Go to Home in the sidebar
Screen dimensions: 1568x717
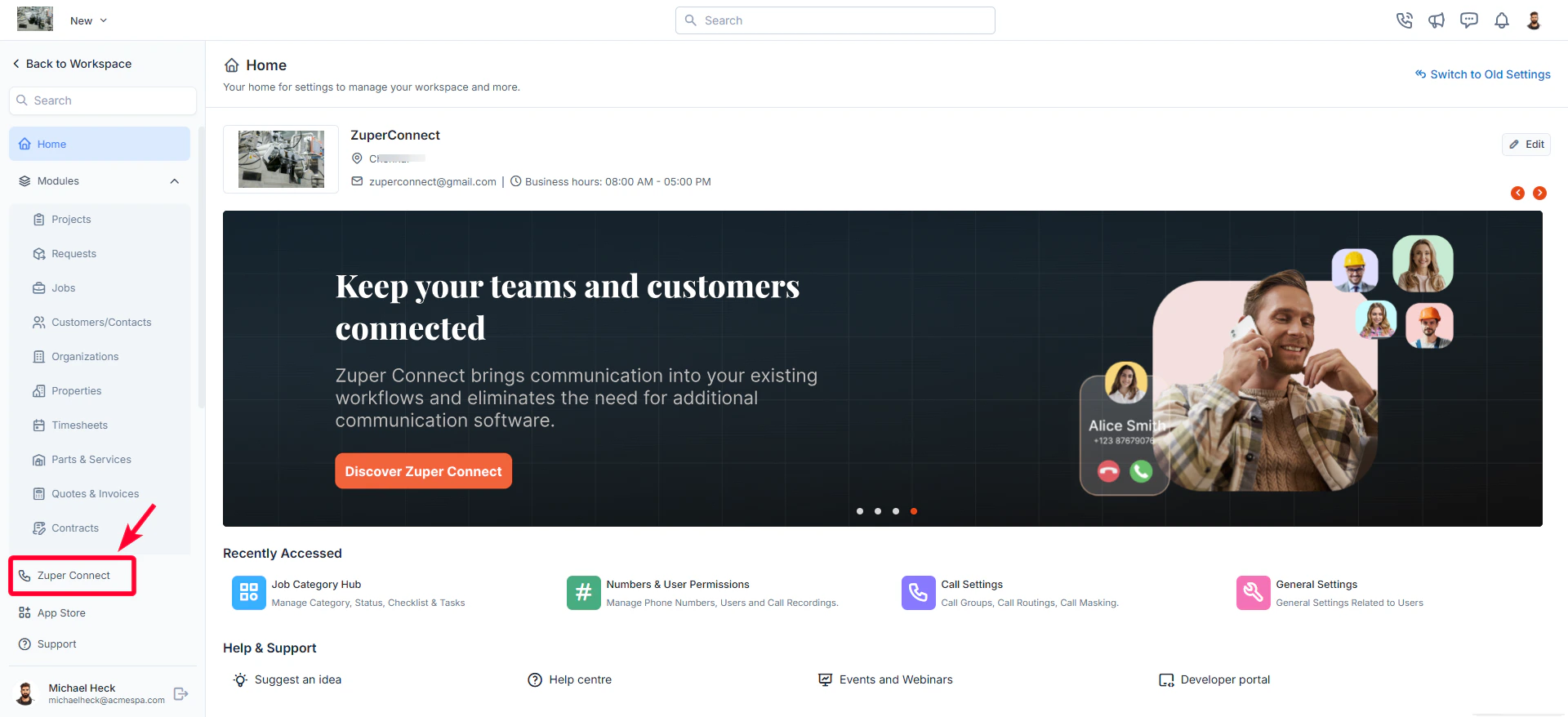[100, 144]
